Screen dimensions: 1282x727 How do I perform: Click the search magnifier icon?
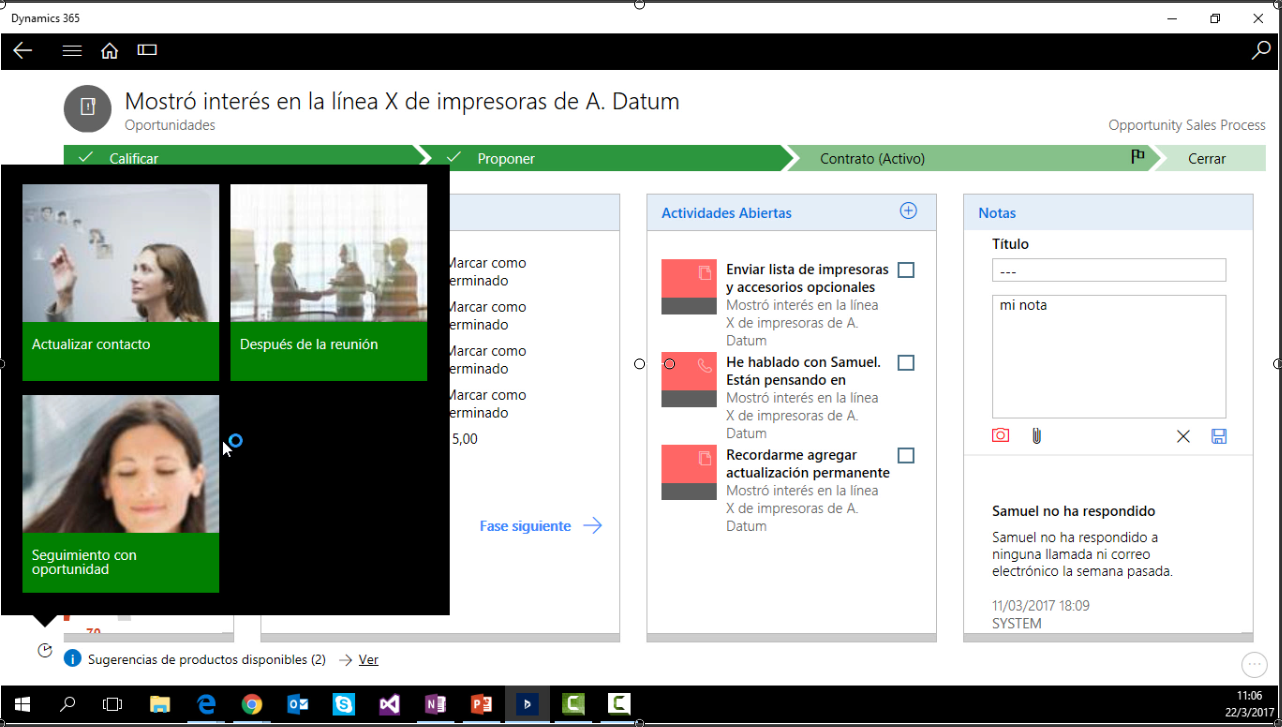pyautogui.click(x=1260, y=50)
